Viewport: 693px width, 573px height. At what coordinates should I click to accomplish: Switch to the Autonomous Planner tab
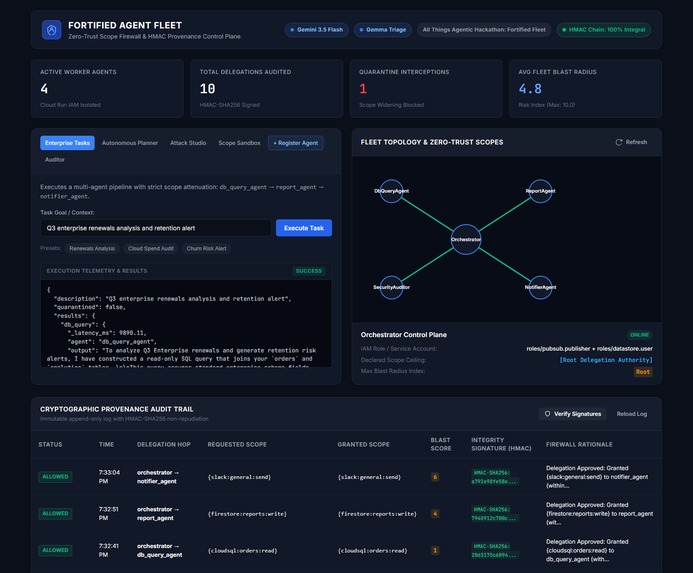[x=130, y=143]
